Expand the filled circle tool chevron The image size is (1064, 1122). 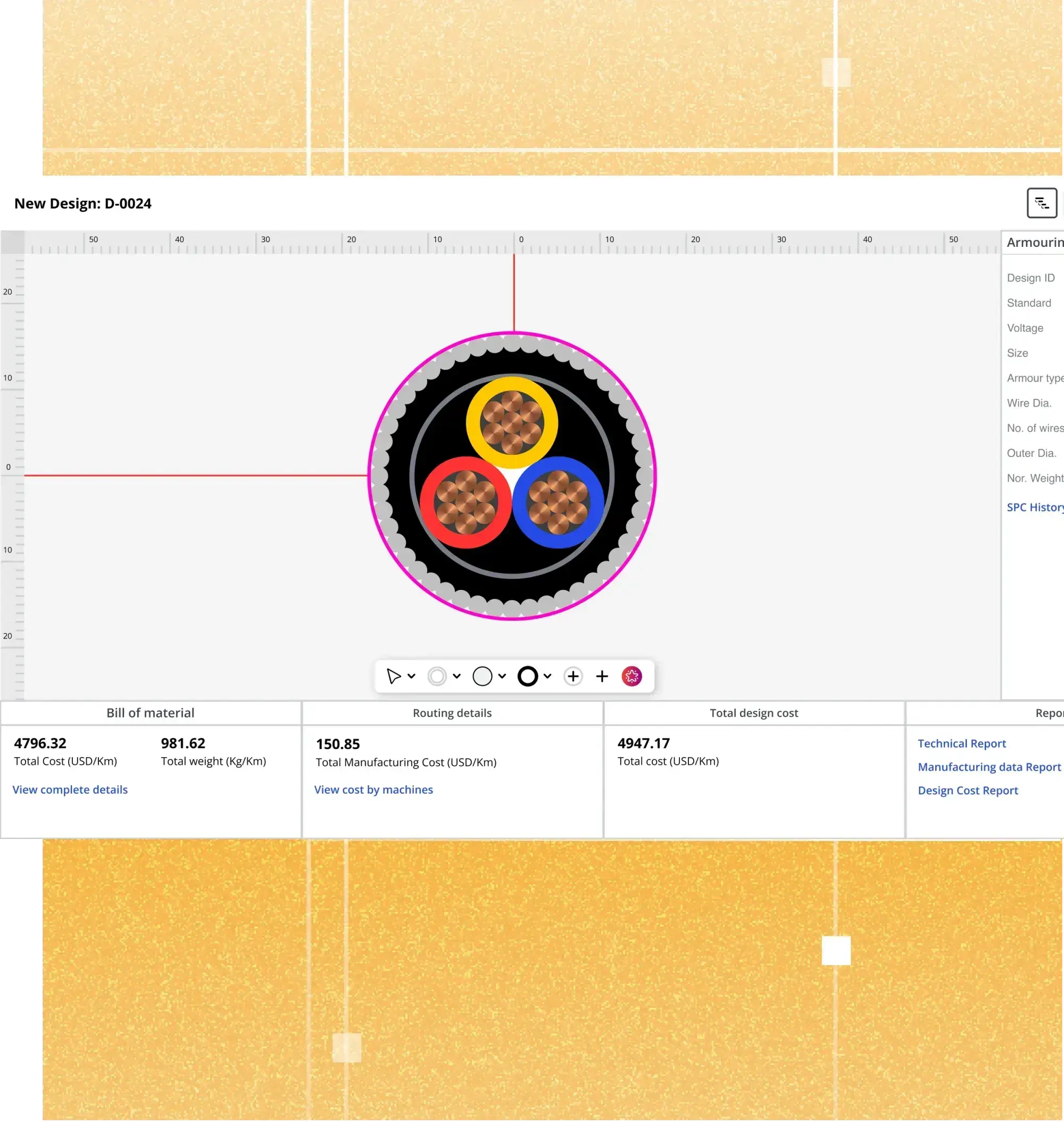click(502, 676)
